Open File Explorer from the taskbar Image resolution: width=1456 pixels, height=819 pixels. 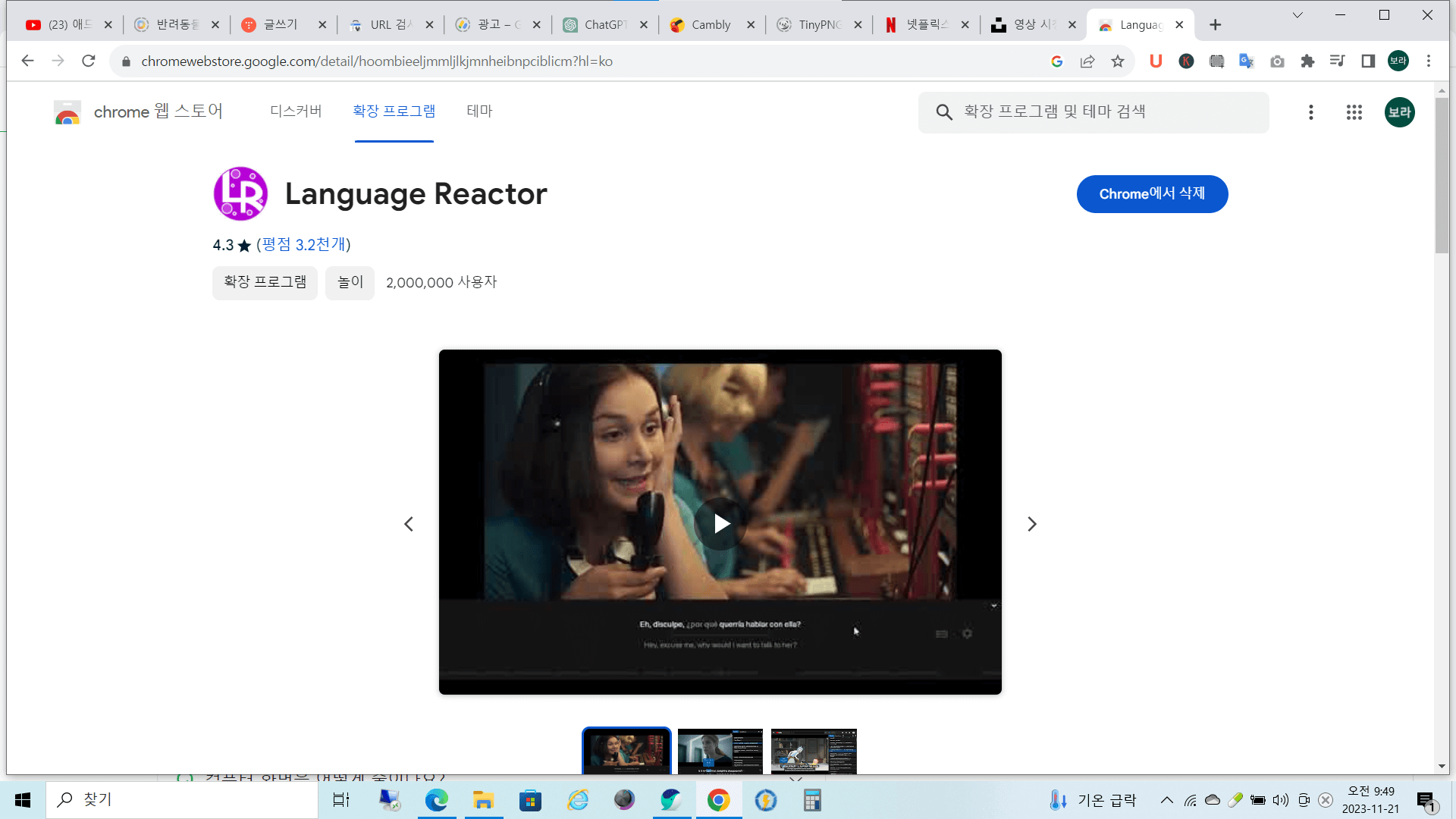[483, 800]
